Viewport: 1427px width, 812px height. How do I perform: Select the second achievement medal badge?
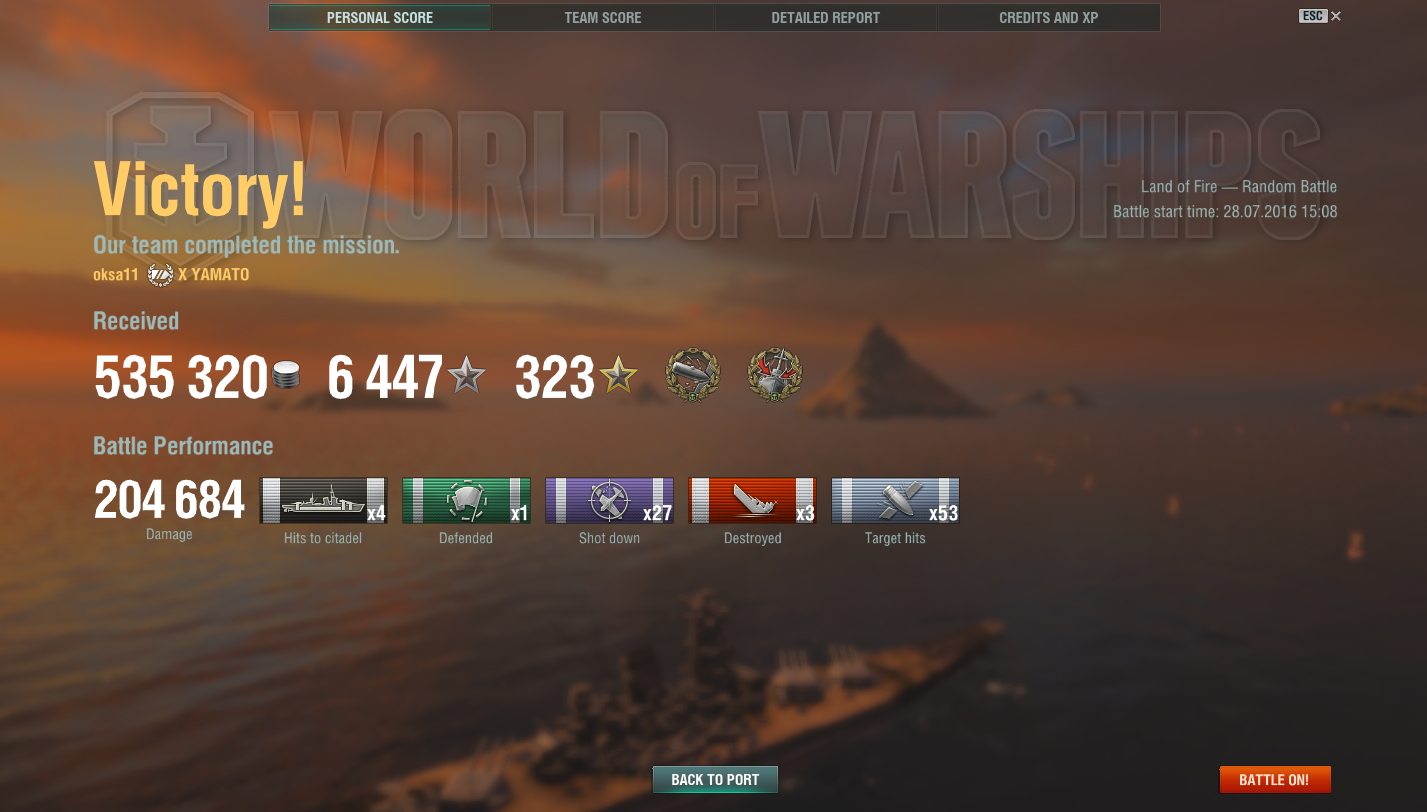775,376
